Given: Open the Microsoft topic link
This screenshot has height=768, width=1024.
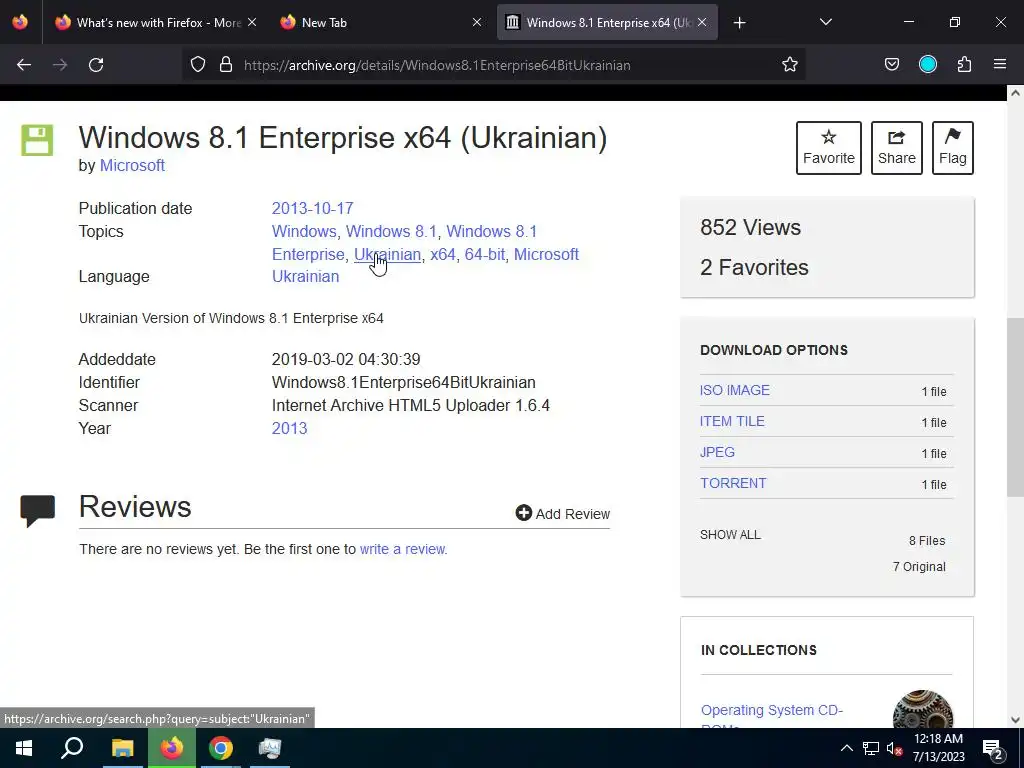Looking at the screenshot, I should 546,254.
